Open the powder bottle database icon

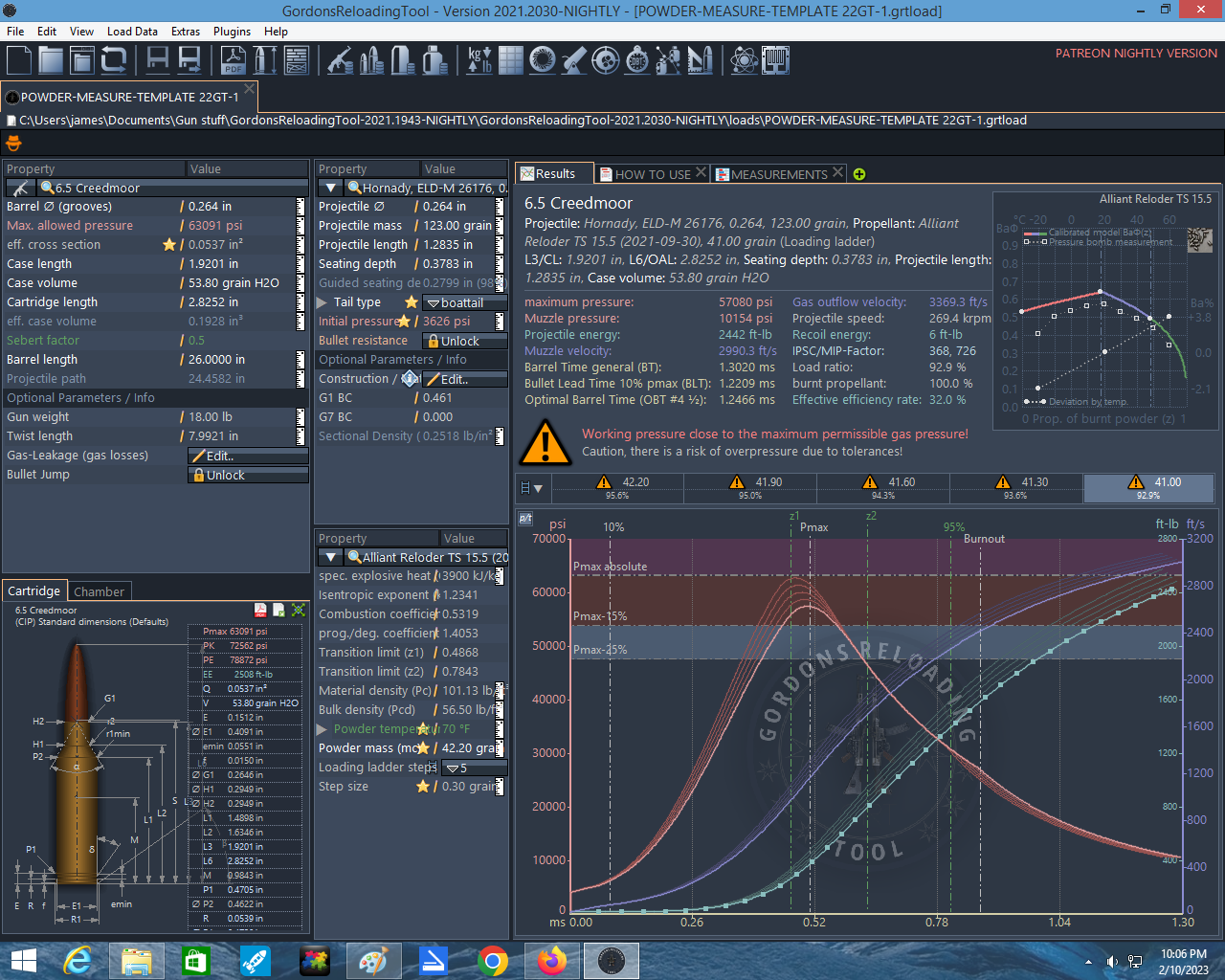pos(434,61)
